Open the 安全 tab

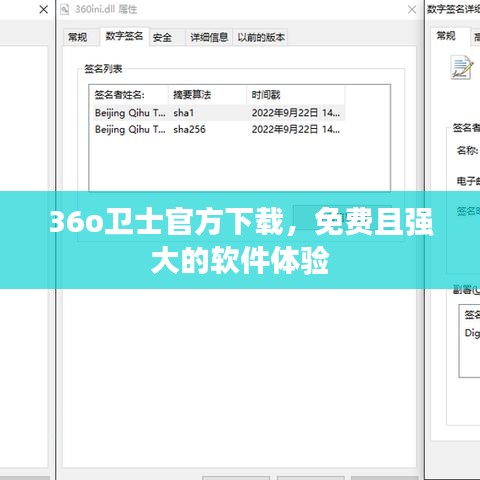[x=162, y=37]
